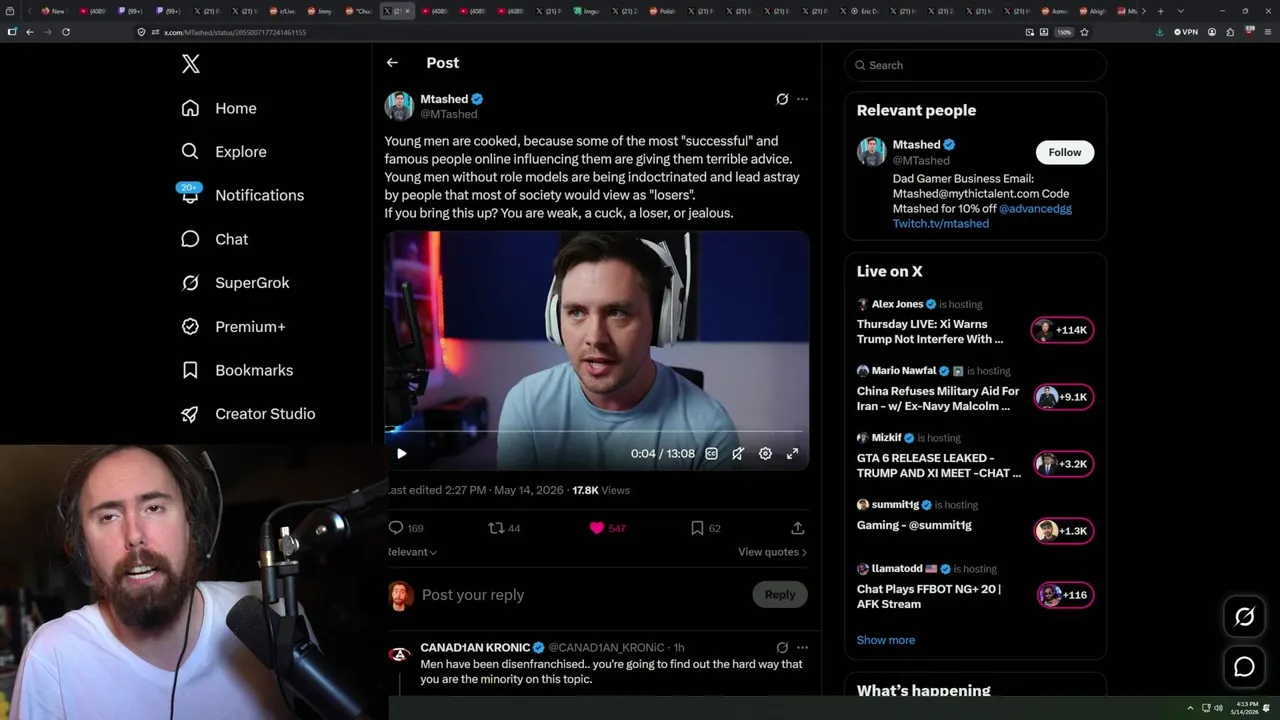Image resolution: width=1280 pixels, height=720 pixels.
Task: Open the post's more options menu
Action: pos(802,99)
